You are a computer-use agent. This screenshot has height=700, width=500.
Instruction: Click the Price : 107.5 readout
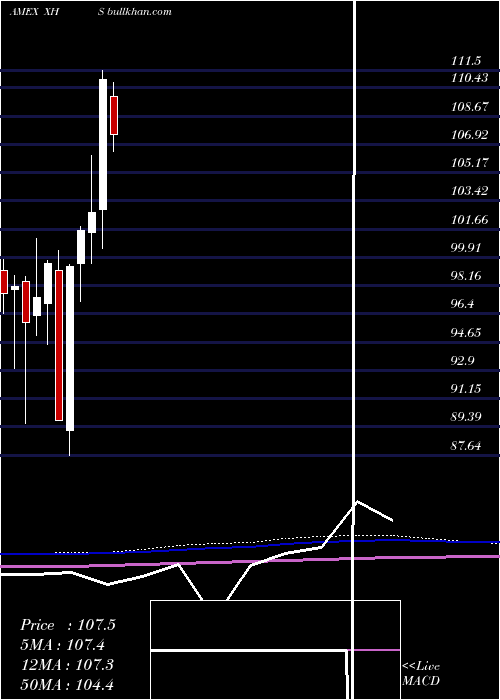[x=68, y=625]
